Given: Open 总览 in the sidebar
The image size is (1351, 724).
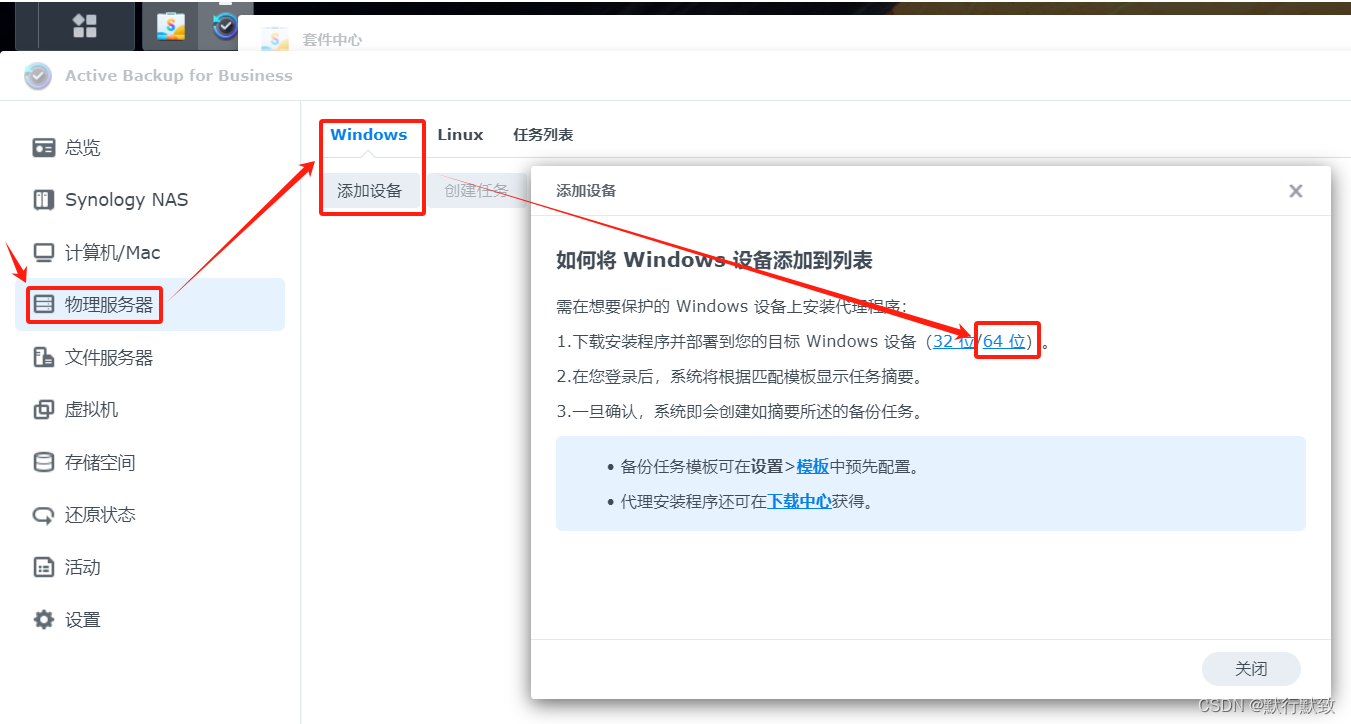Looking at the screenshot, I should 150,148.
